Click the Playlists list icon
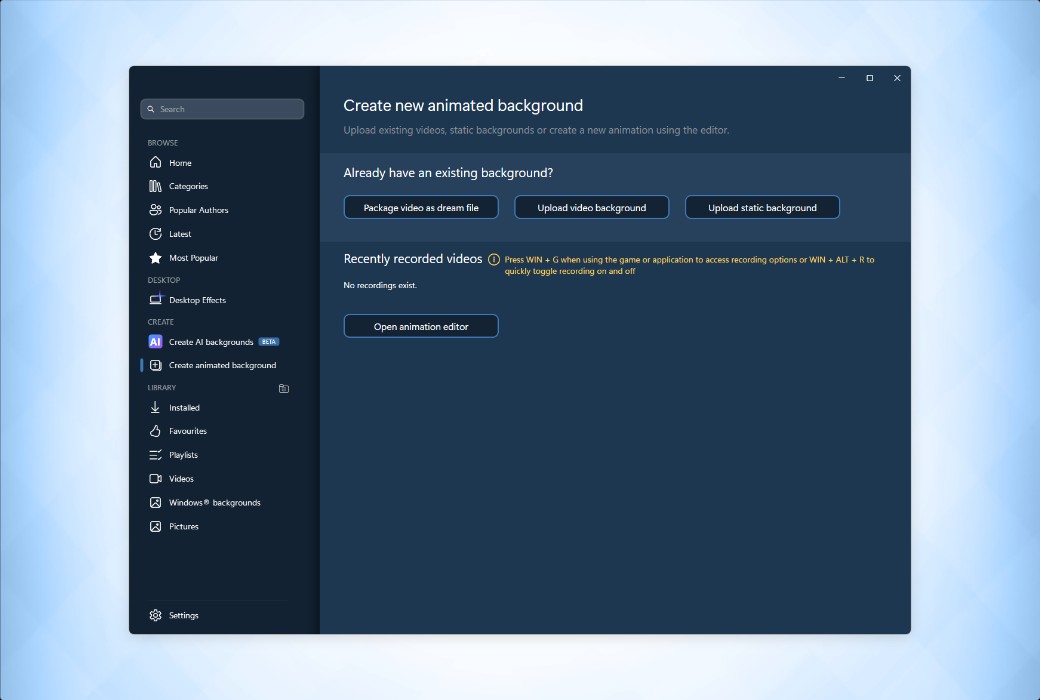This screenshot has height=700, width=1040. click(155, 455)
